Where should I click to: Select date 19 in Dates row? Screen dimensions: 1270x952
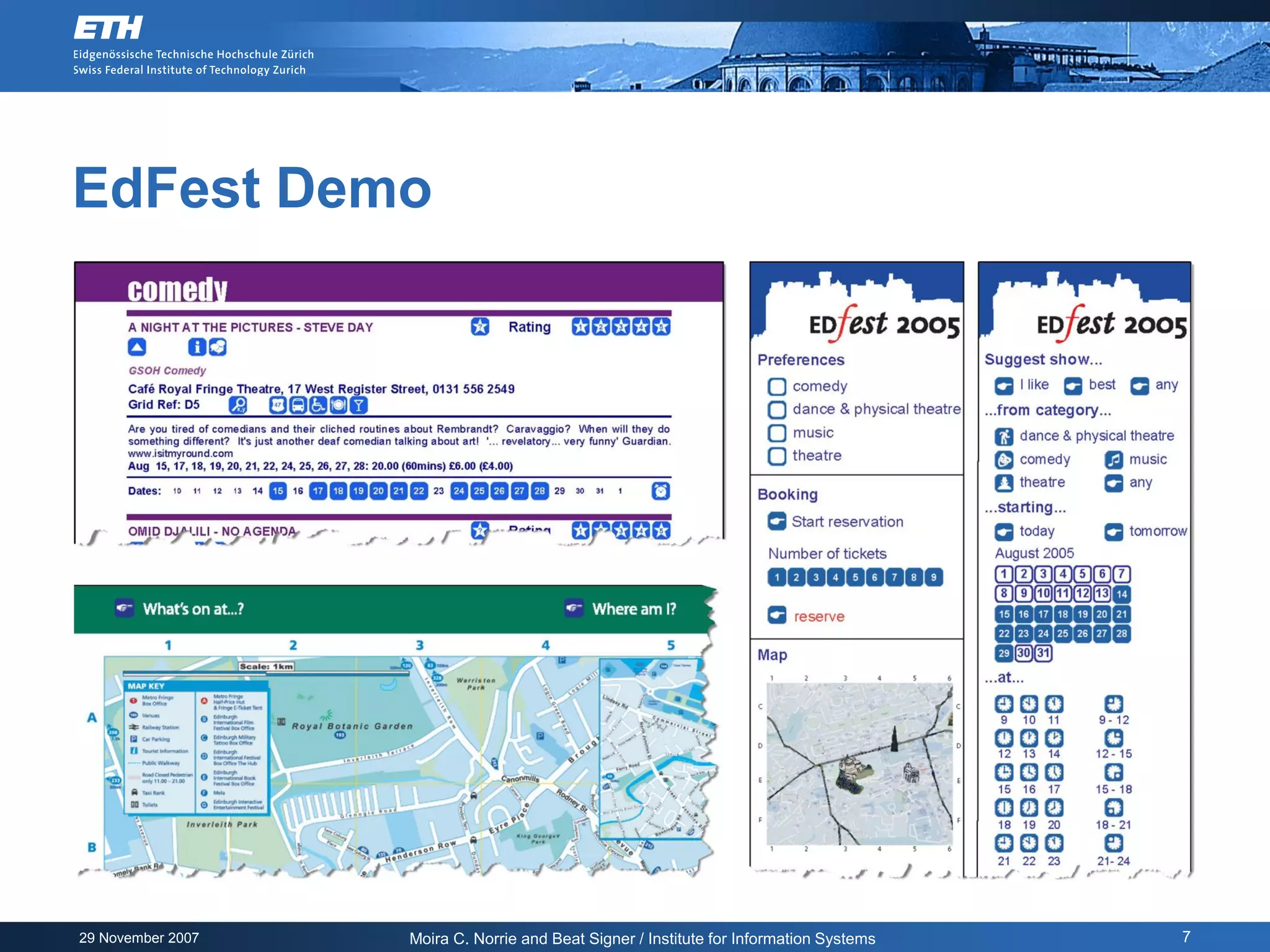coord(358,491)
